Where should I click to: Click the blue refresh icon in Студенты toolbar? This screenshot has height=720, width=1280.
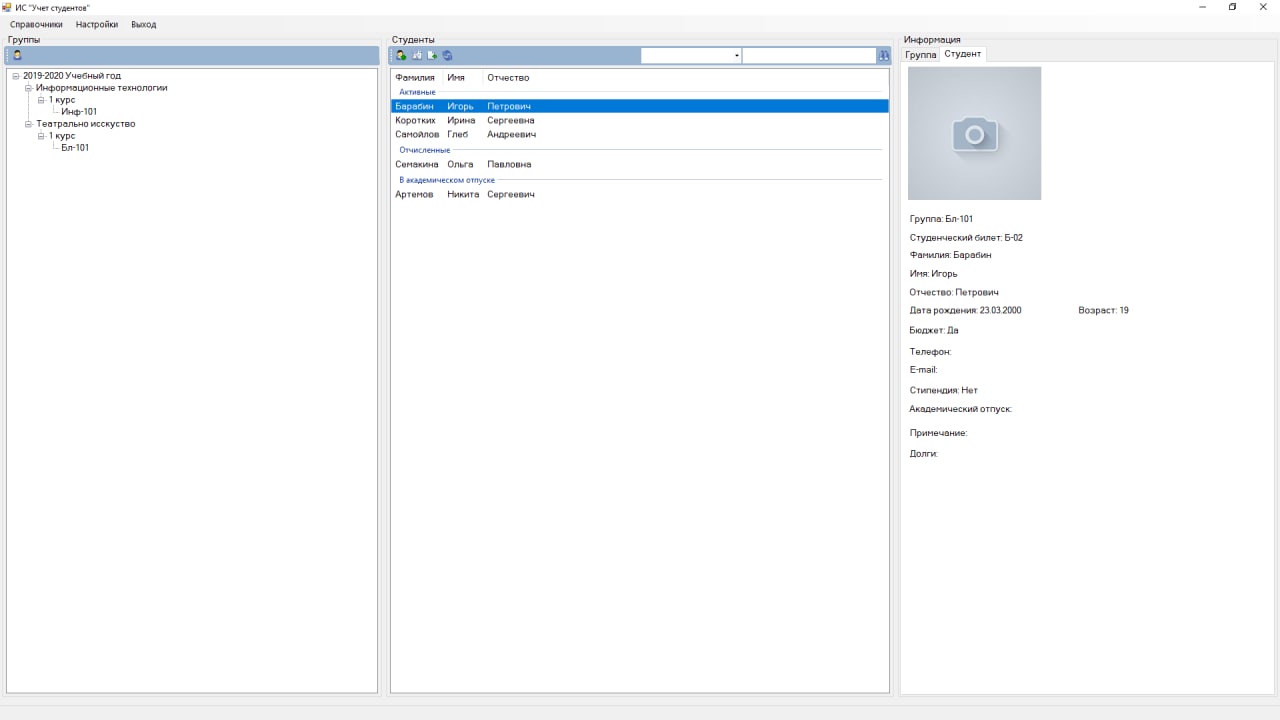tap(448, 55)
